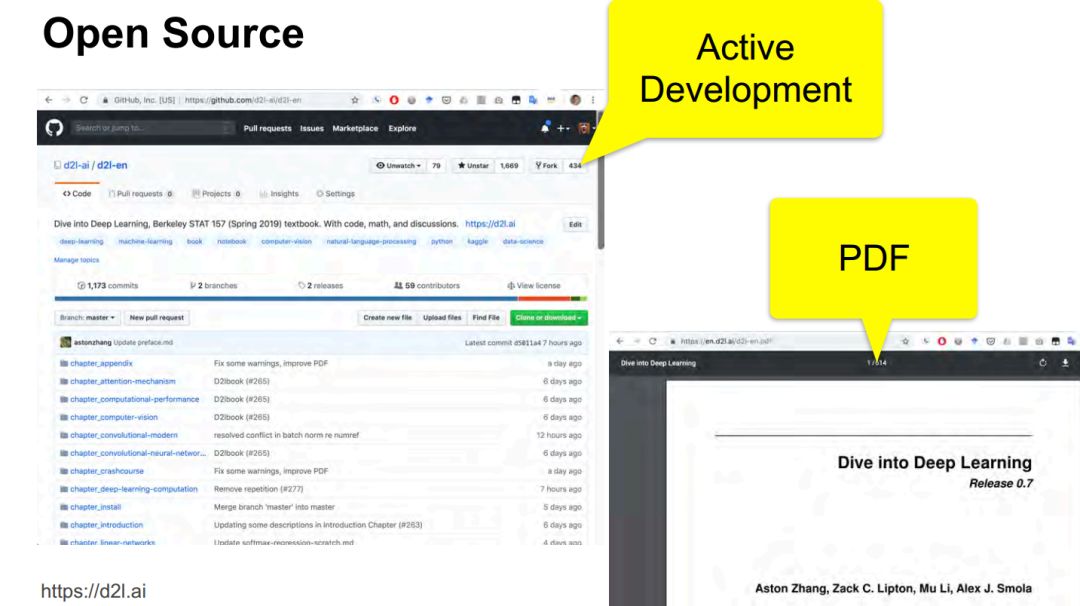Open the GitHub notifications bell
Screen dimensions: 1080x606
[545, 127]
